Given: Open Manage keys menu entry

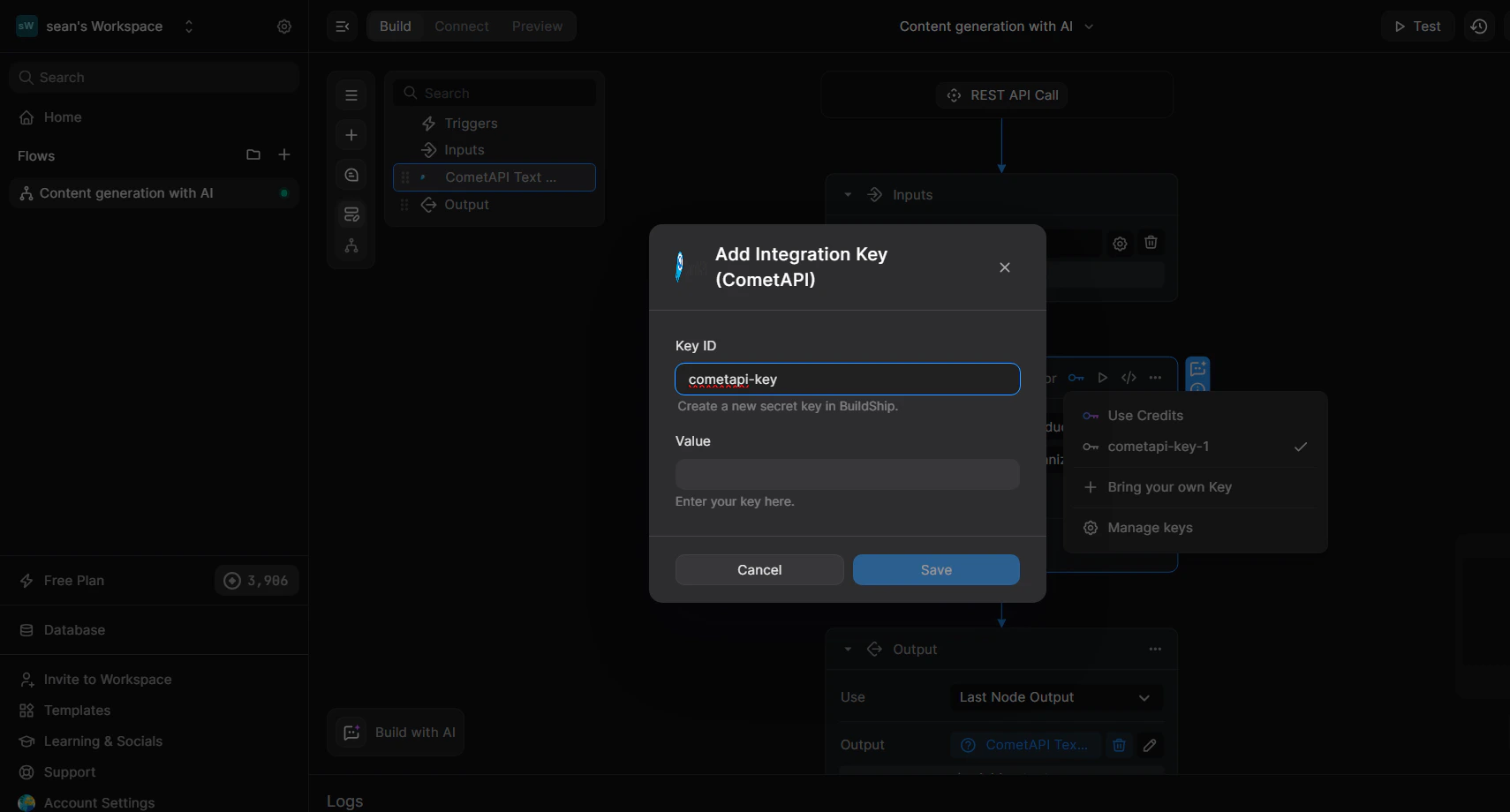Looking at the screenshot, I should [1195, 528].
